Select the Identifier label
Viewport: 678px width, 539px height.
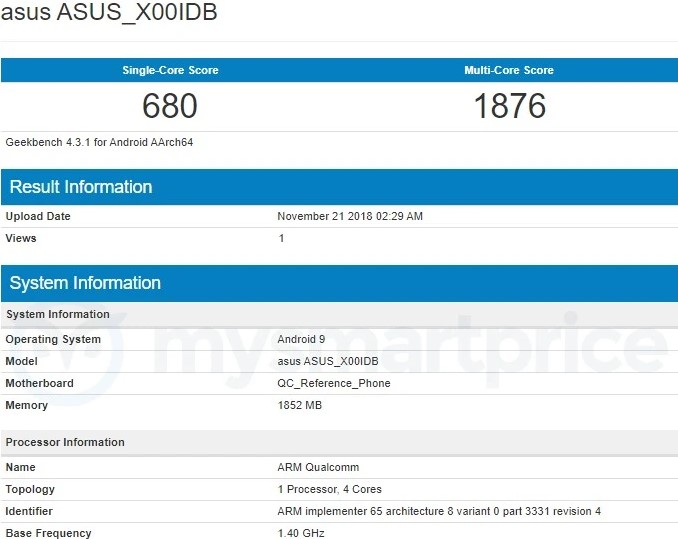click(29, 511)
